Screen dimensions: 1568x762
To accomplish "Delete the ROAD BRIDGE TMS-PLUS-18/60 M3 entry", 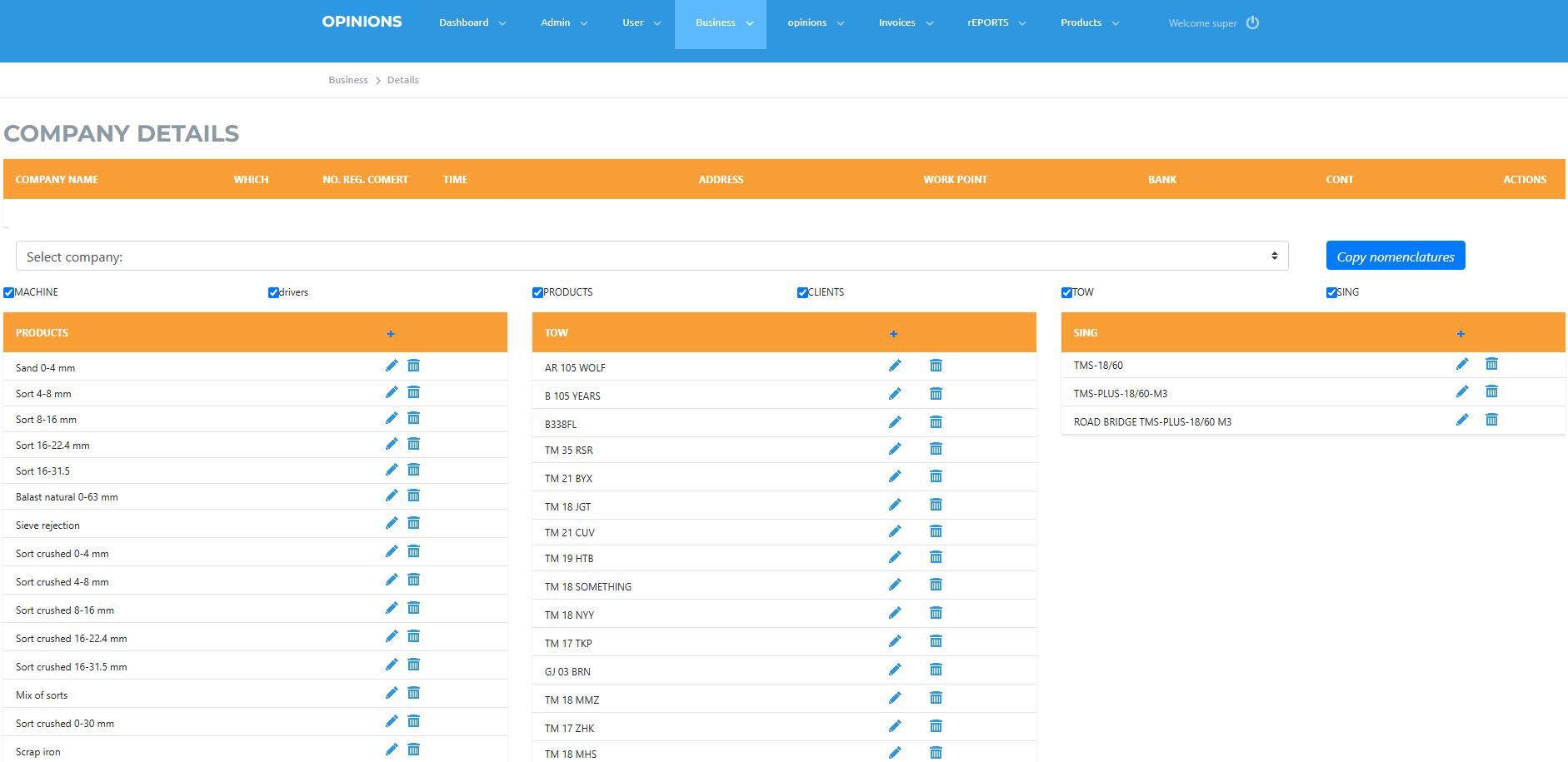I will pyautogui.click(x=1491, y=420).
